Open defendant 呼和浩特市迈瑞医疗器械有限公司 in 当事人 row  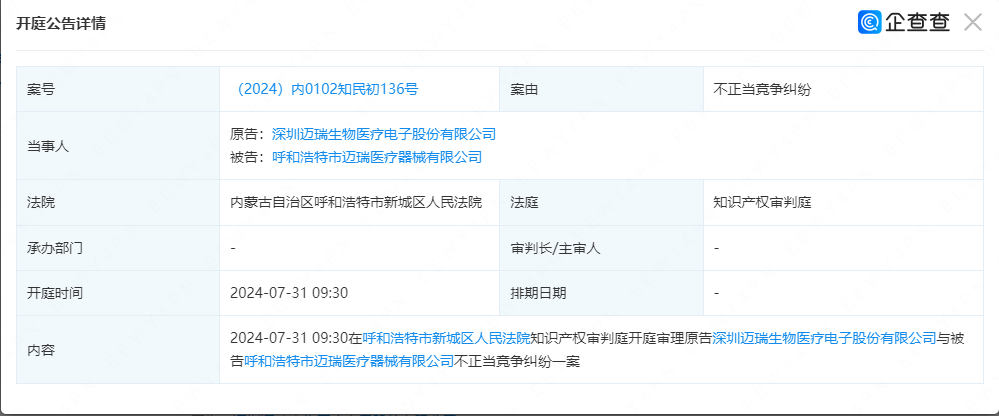377,157
